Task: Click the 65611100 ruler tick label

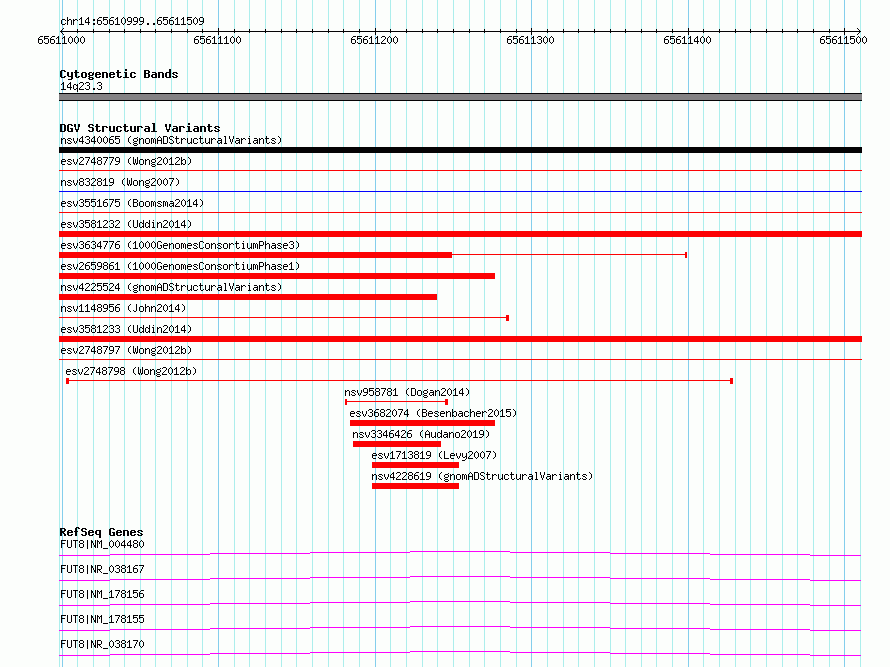Action: coord(217,40)
